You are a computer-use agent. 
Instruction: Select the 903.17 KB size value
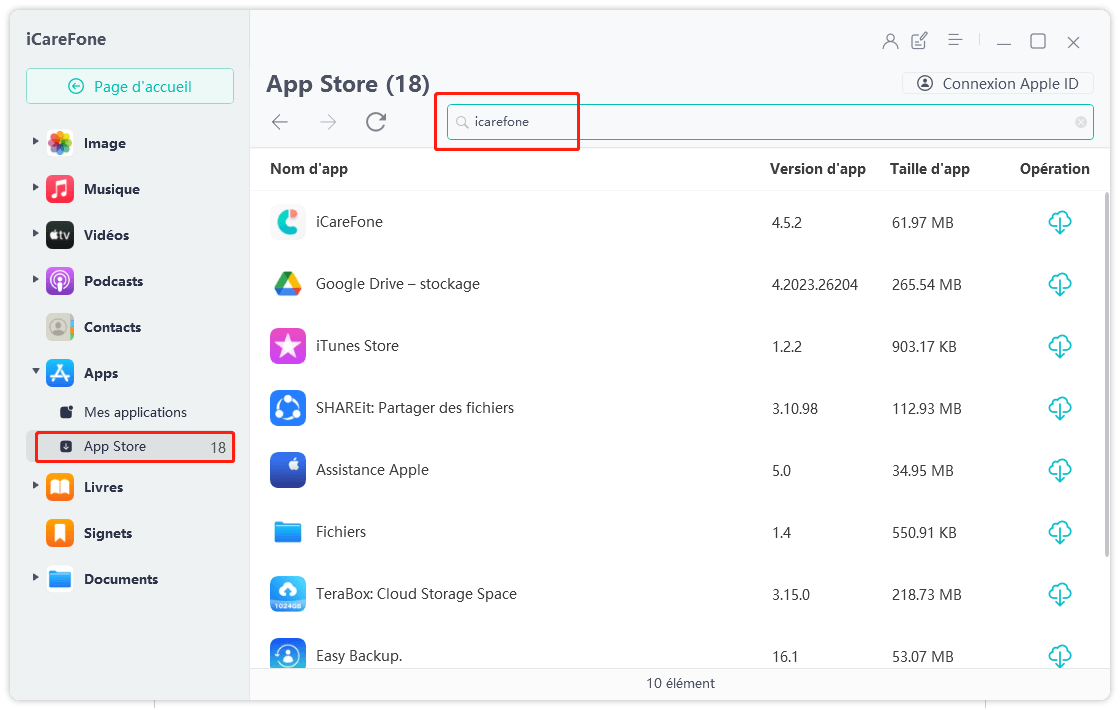[x=924, y=347]
